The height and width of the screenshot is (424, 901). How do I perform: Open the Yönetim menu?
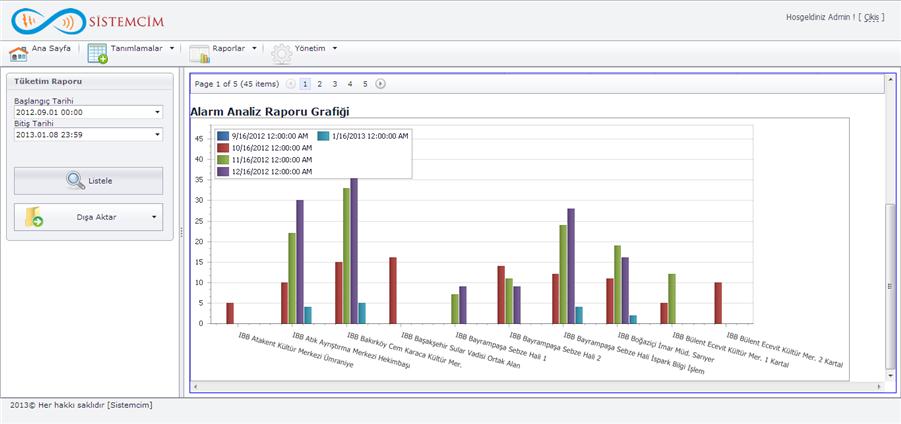316,48
